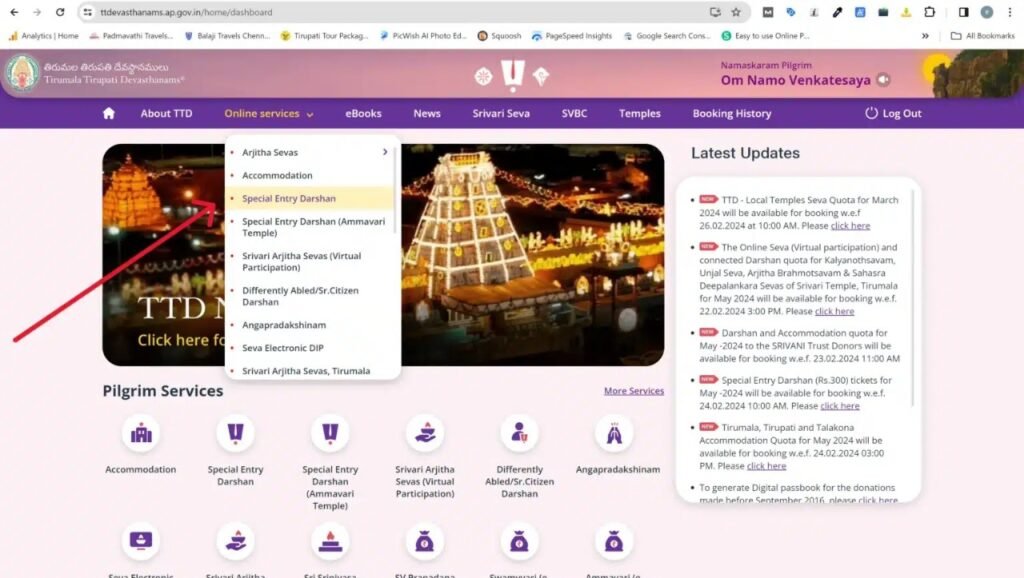The height and width of the screenshot is (578, 1024).
Task: Mute the Om Namo Venkatesaya audio speaker
Action: (x=883, y=80)
